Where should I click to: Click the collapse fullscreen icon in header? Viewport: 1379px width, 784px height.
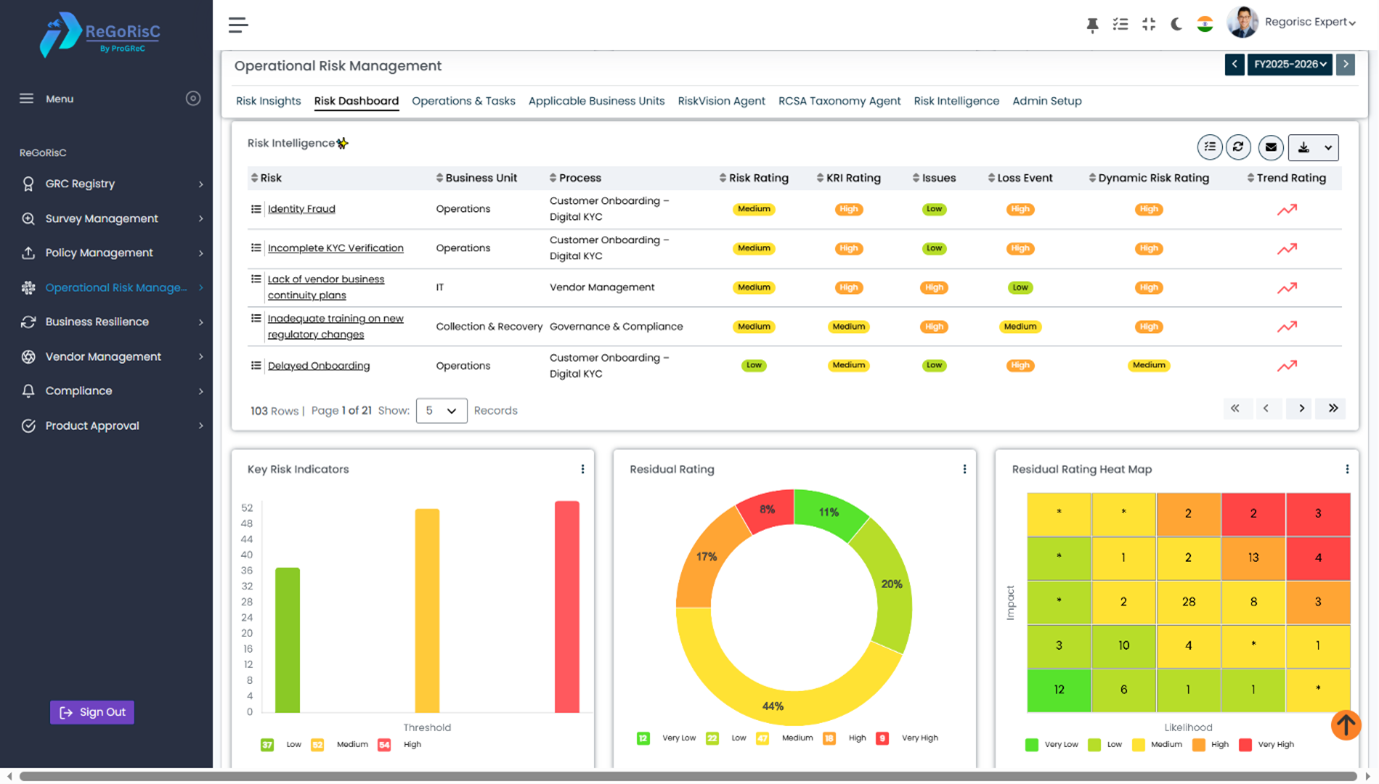(1148, 24)
